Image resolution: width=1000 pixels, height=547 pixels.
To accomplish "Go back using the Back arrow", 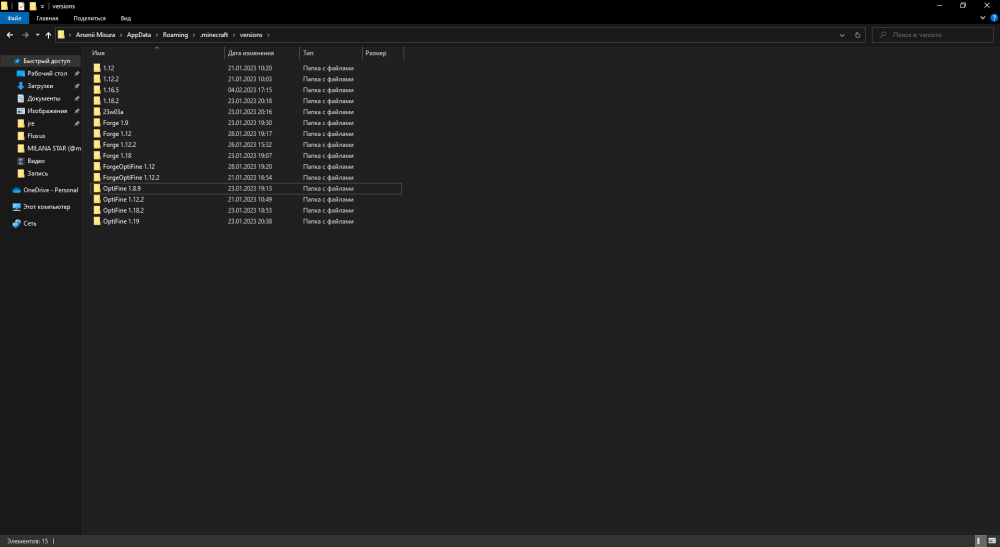I will point(10,35).
